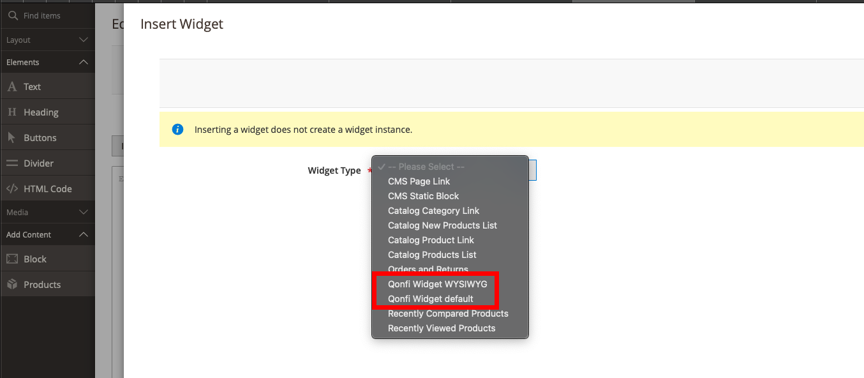Viewport: 864px width, 378px height.
Task: Click the search magnifier icon in sidebar
Action: click(13, 16)
